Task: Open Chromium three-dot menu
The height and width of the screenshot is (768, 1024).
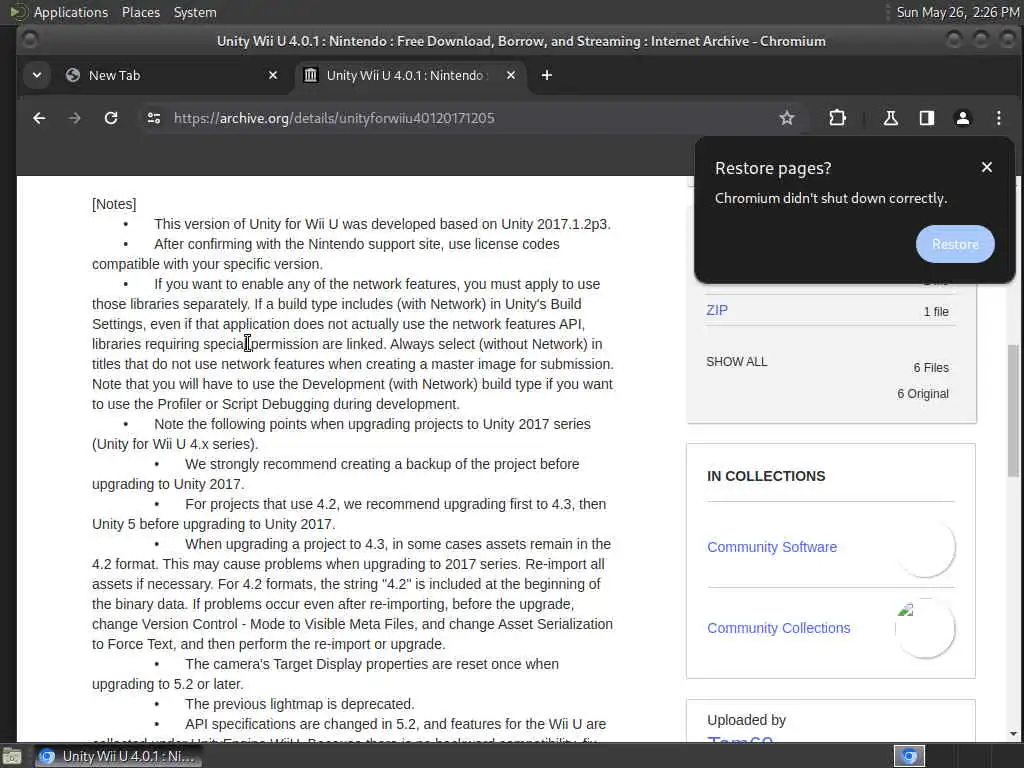Action: click(x=999, y=118)
